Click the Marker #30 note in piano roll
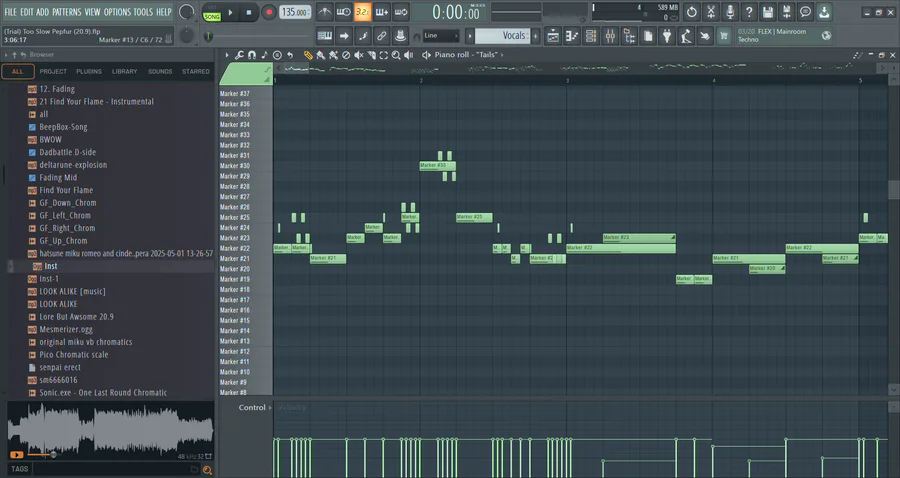Viewport: 900px width, 478px height. 437,166
